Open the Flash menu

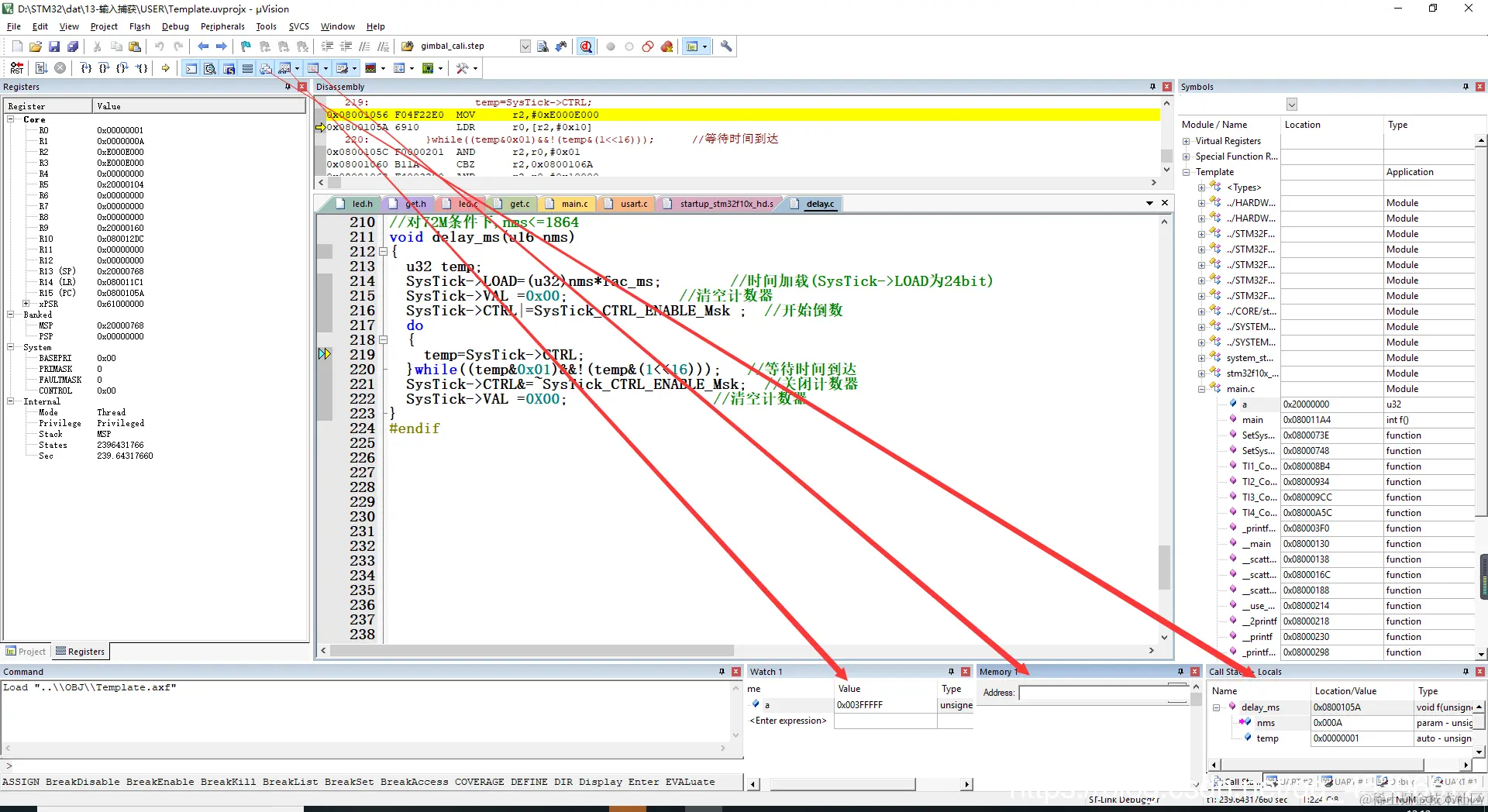click(139, 26)
